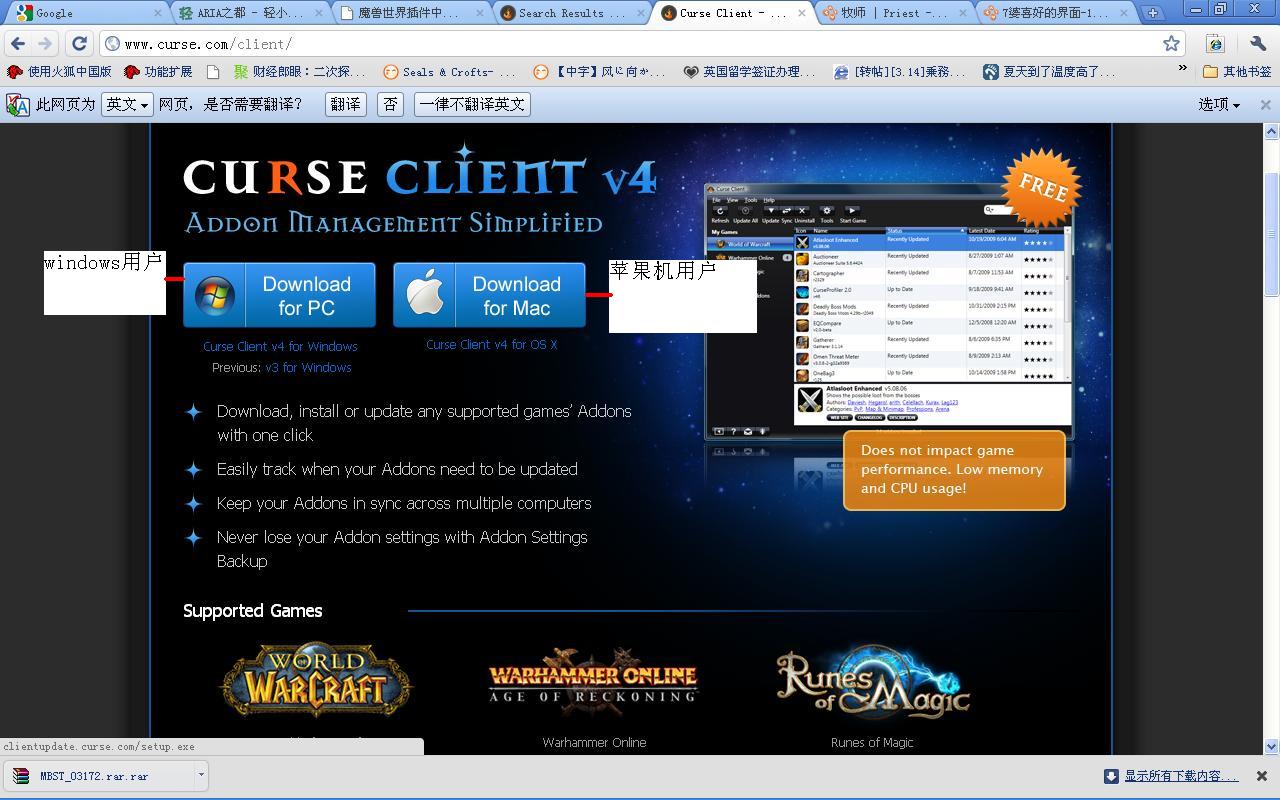Open bookmark 功能扩展
The width and height of the screenshot is (1280, 800).
158,72
